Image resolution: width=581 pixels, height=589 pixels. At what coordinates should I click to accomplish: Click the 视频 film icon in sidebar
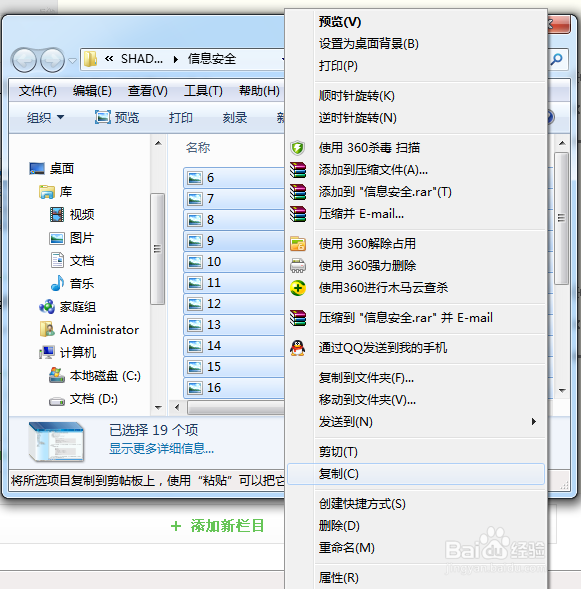pos(57,214)
